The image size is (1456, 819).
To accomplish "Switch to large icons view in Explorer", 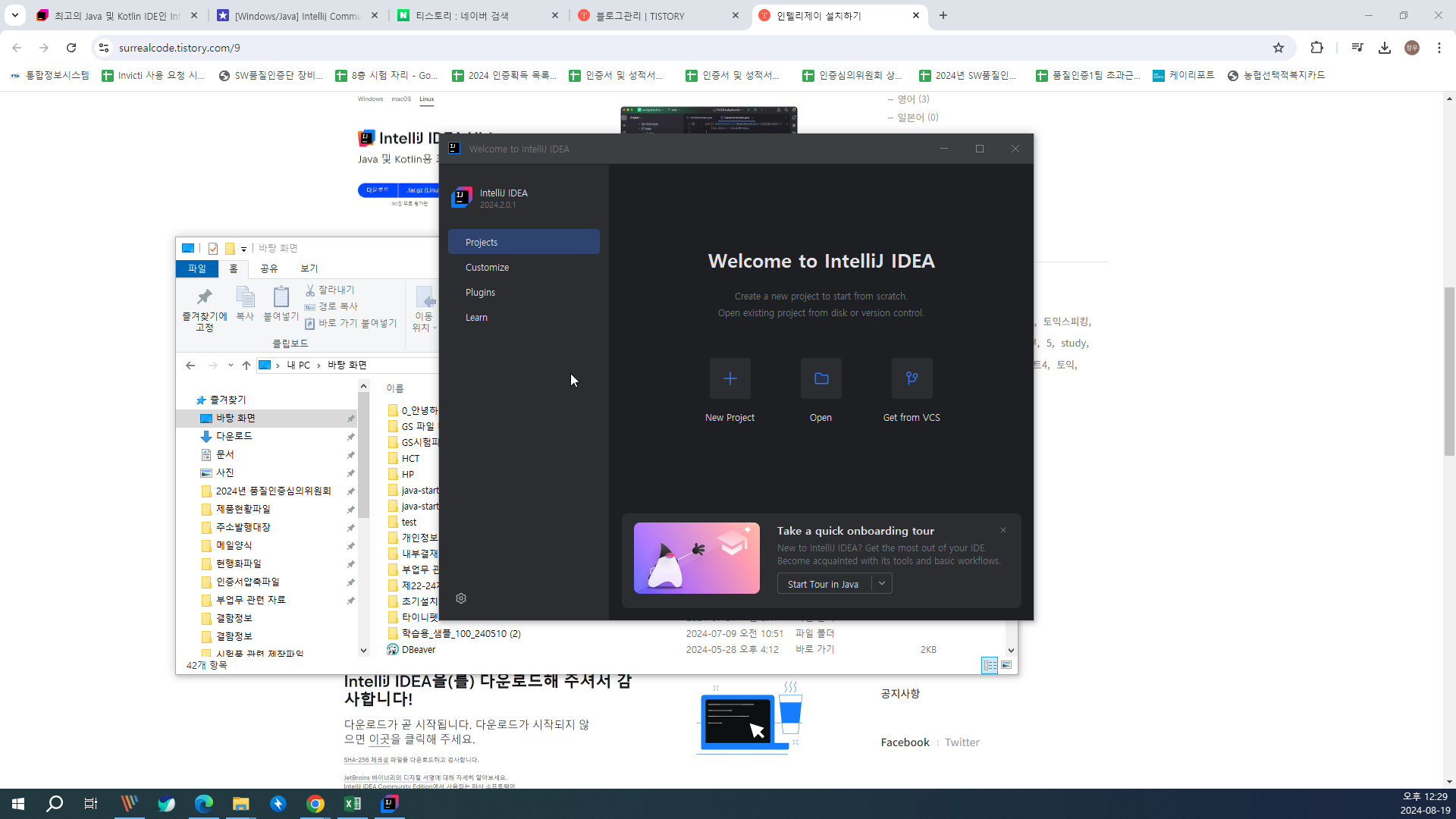I will (x=1006, y=665).
